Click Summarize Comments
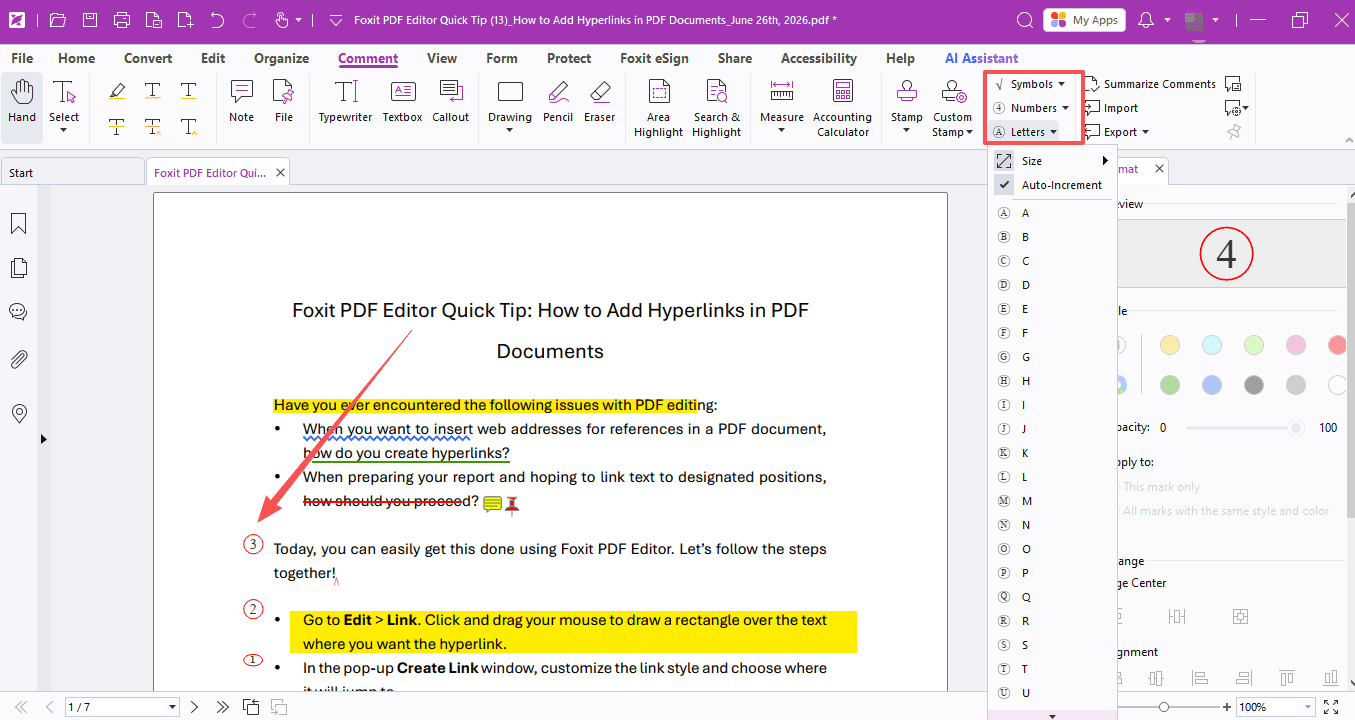This screenshot has height=720, width=1355. 1149,84
